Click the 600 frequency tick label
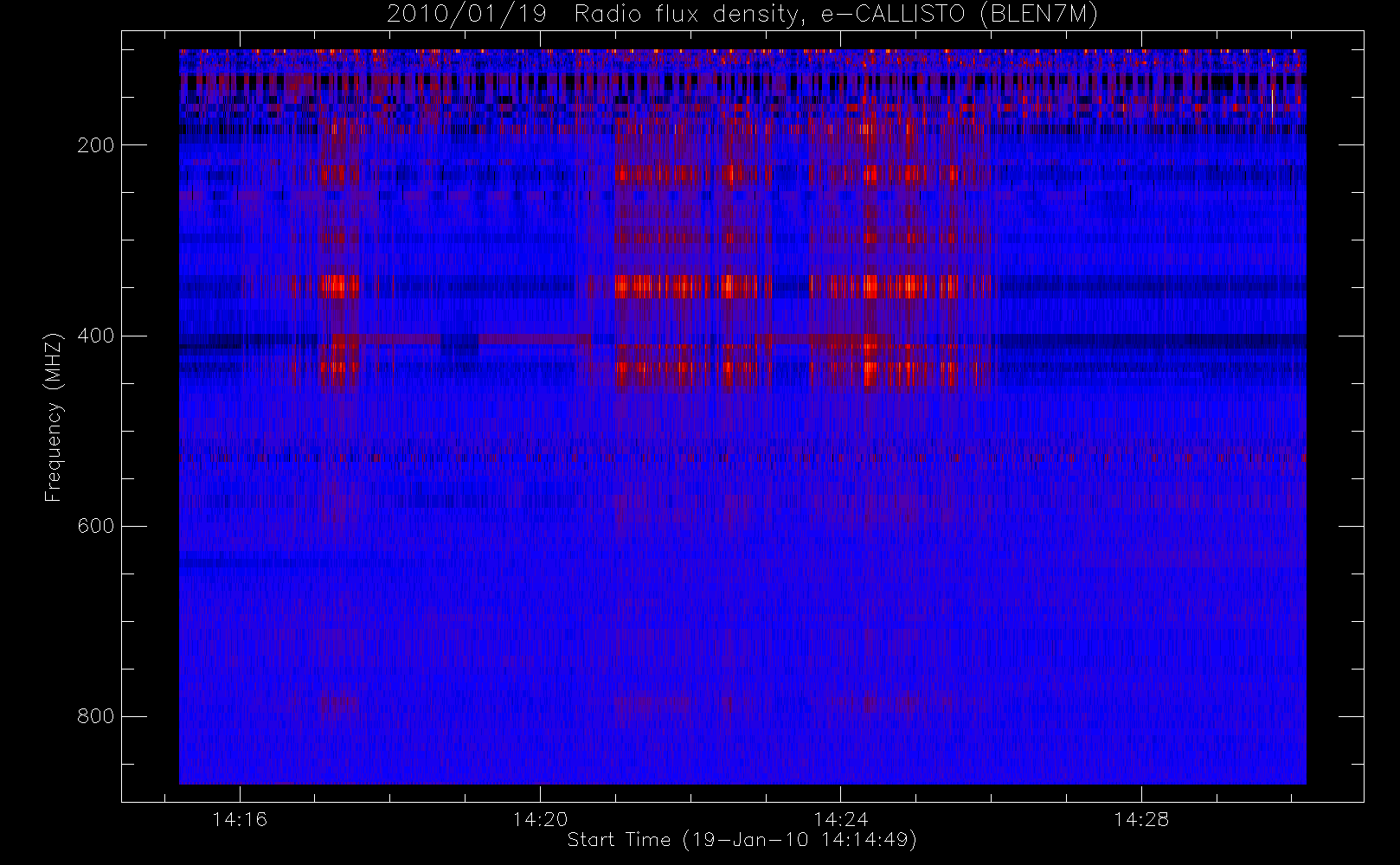Viewport: 1400px width, 865px height. click(96, 526)
